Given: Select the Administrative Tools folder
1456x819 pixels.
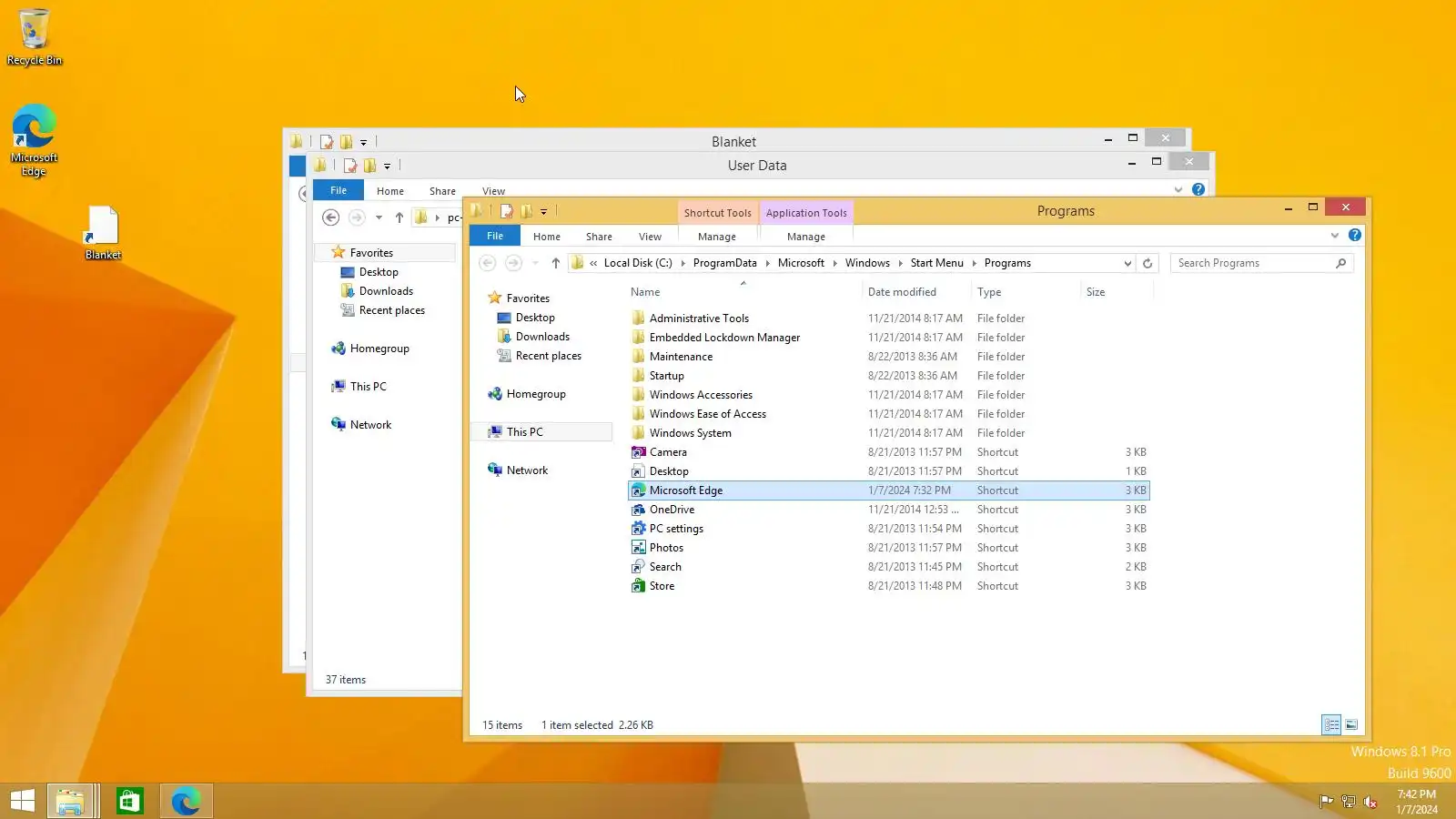Looking at the screenshot, I should click(x=699, y=318).
